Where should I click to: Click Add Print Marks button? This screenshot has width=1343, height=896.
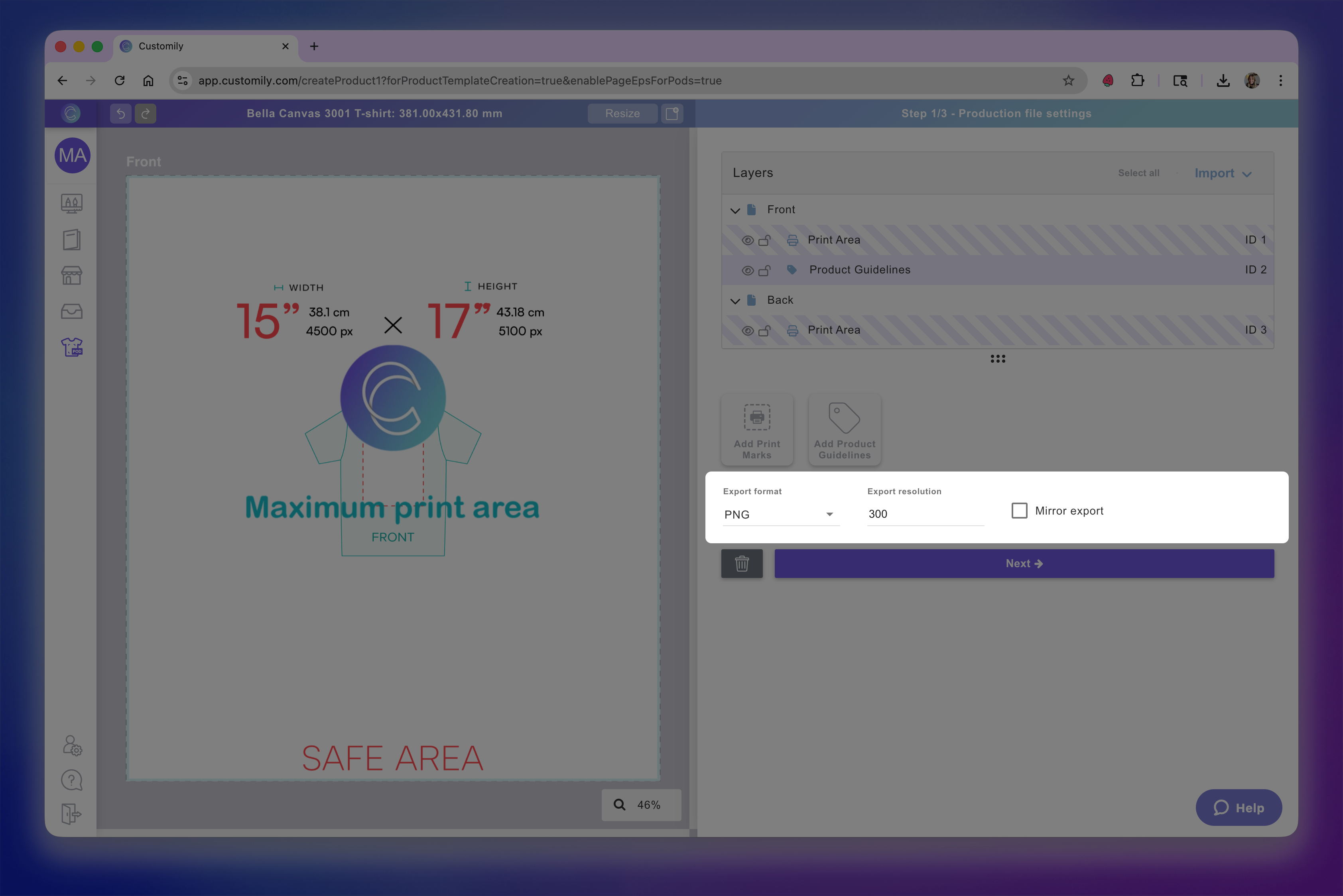tap(757, 430)
